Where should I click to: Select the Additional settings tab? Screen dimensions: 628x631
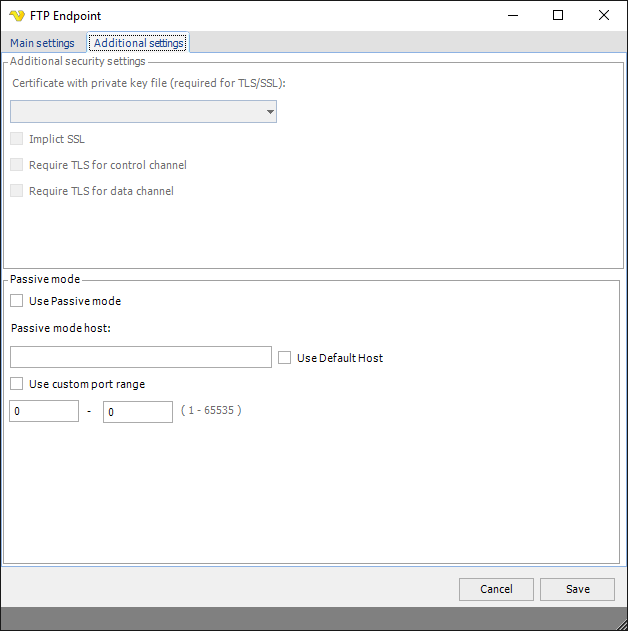138,43
